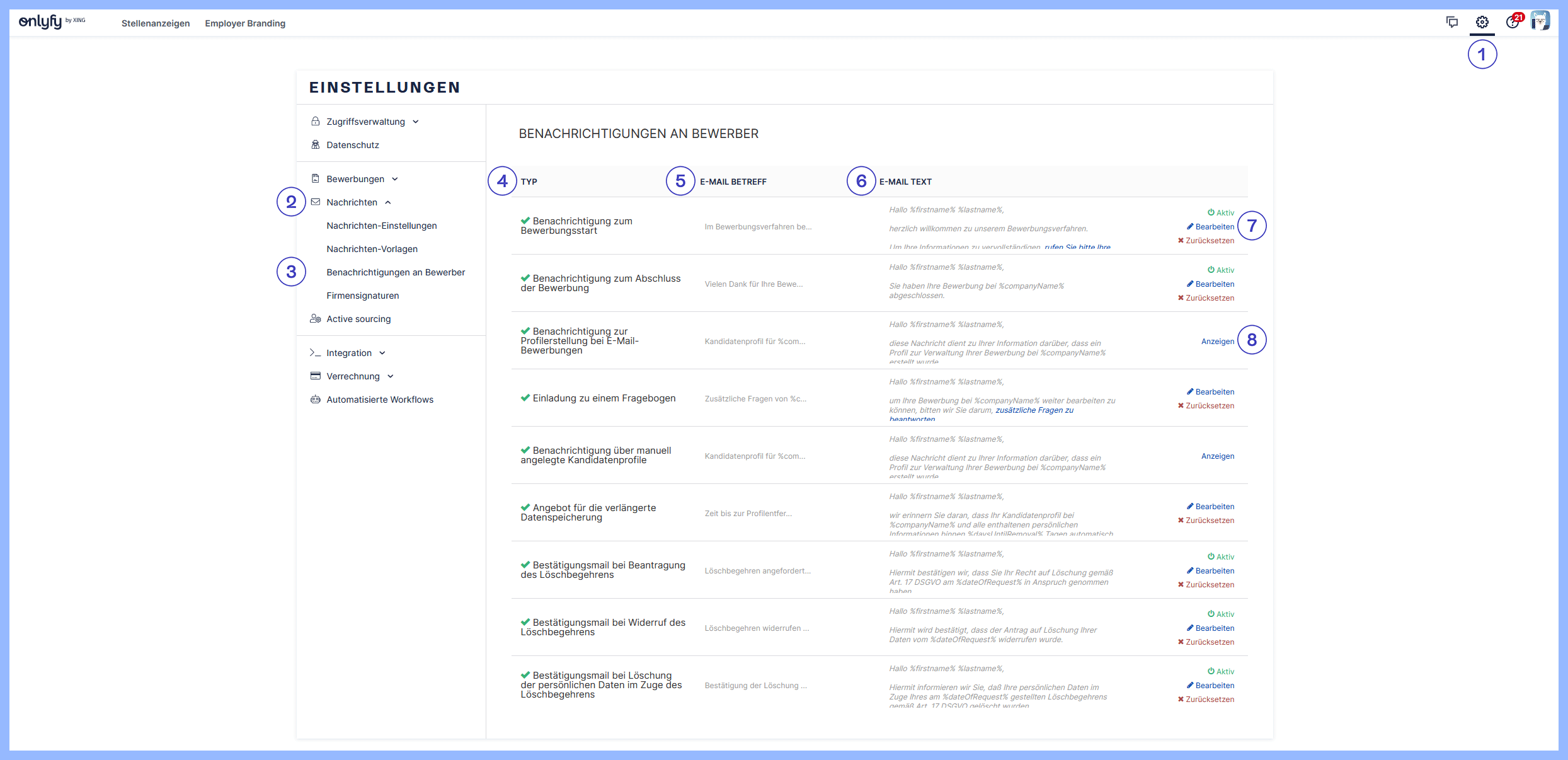This screenshot has width=1568, height=760.
Task: Click Anzeigen for Profilerstellung bei E-Mail-Bewerbungen
Action: tap(1217, 342)
